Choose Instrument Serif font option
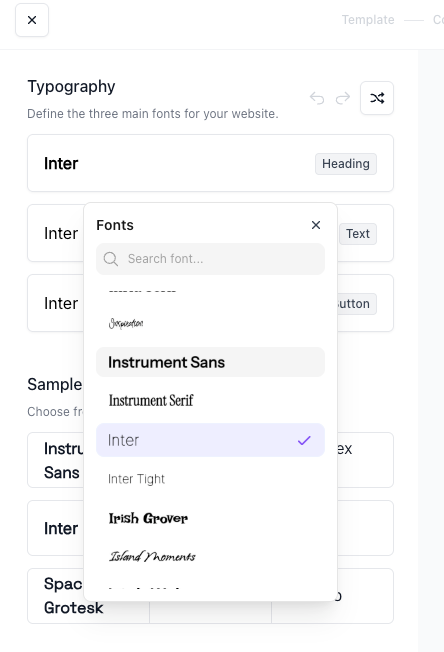The height and width of the screenshot is (652, 444). coord(210,400)
